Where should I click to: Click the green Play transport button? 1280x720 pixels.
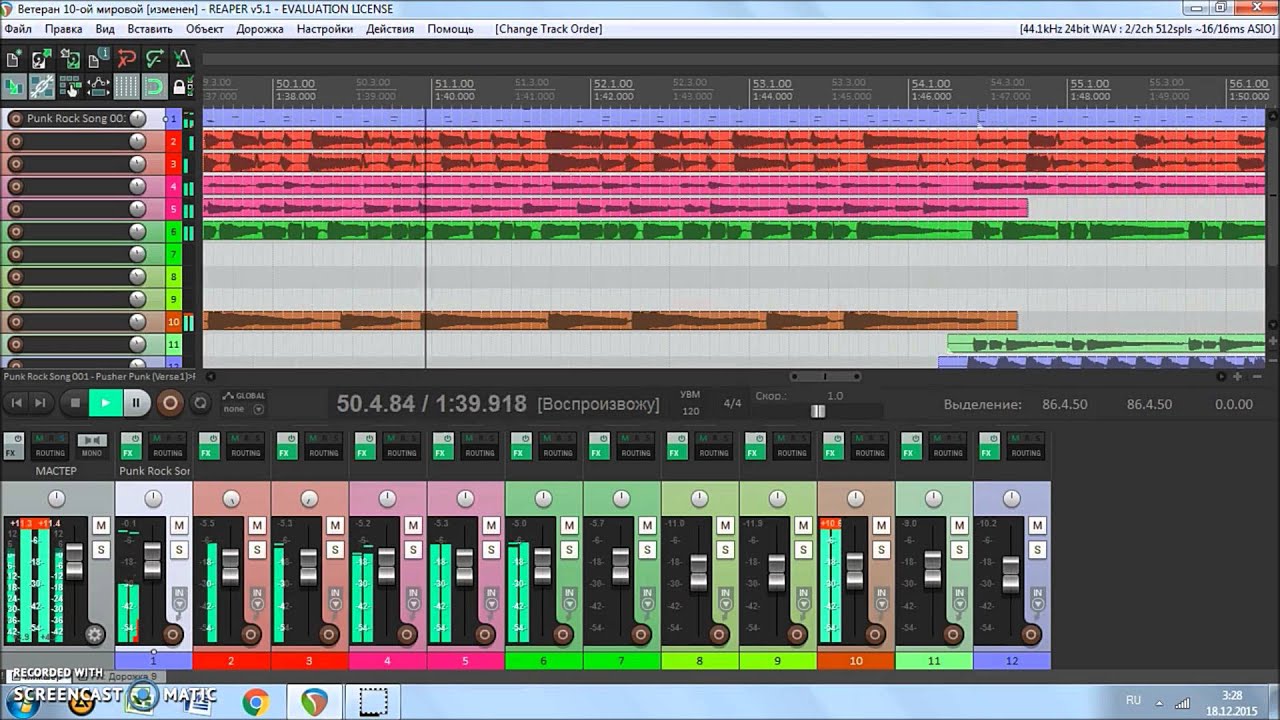point(105,403)
